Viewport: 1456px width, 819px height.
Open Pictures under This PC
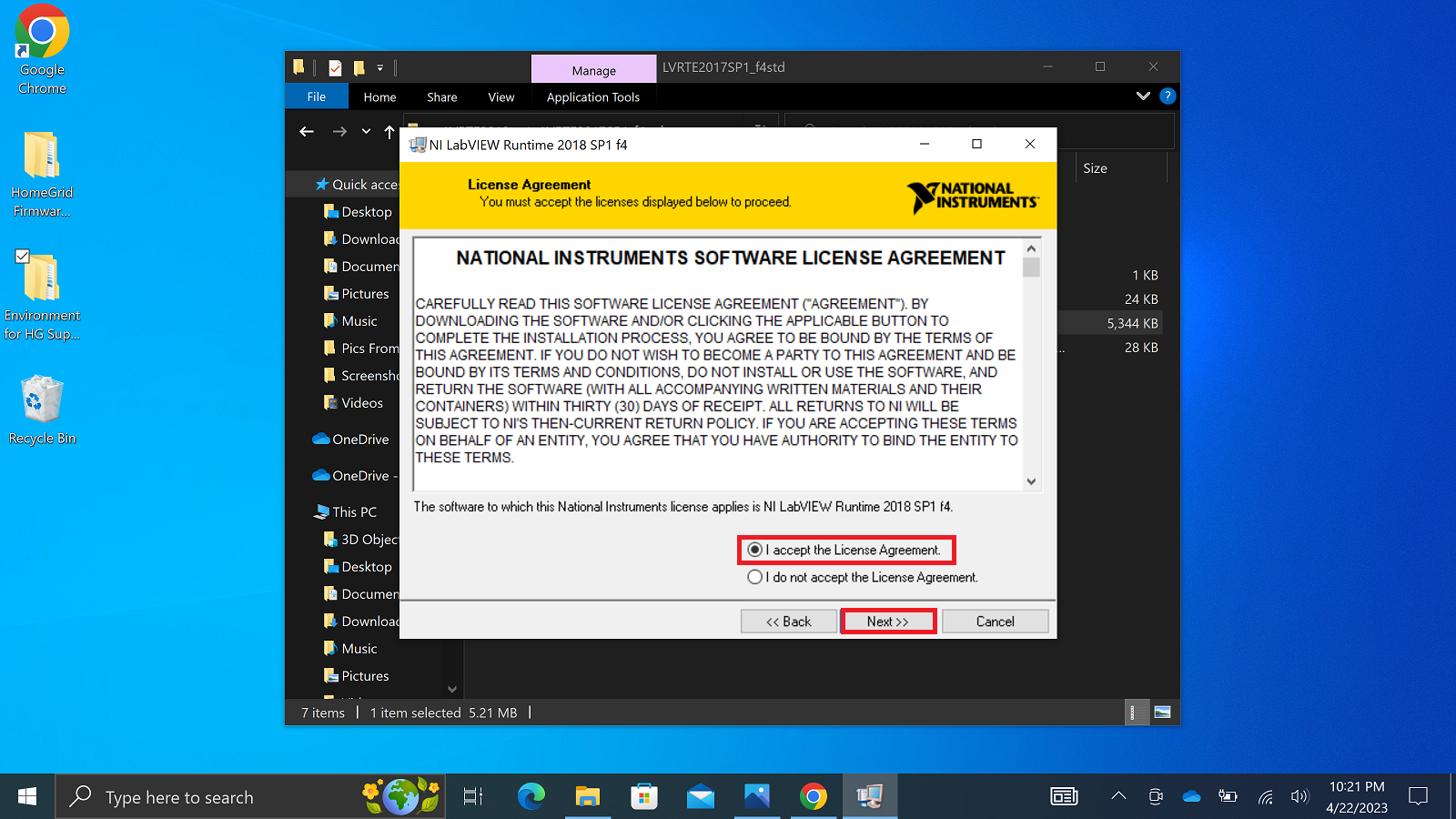356,676
